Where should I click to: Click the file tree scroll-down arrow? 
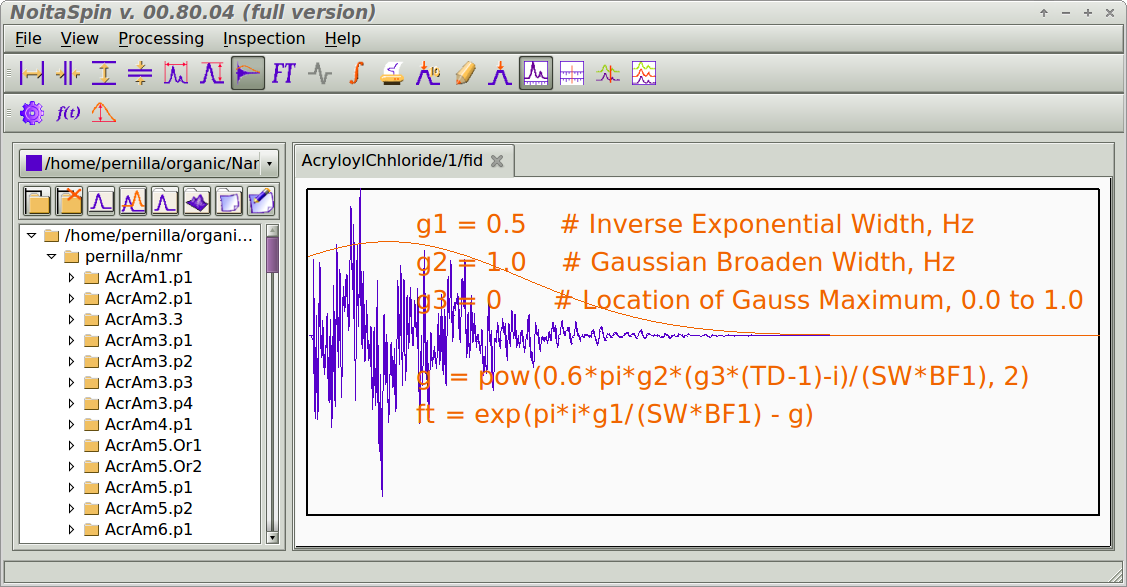(x=272, y=537)
